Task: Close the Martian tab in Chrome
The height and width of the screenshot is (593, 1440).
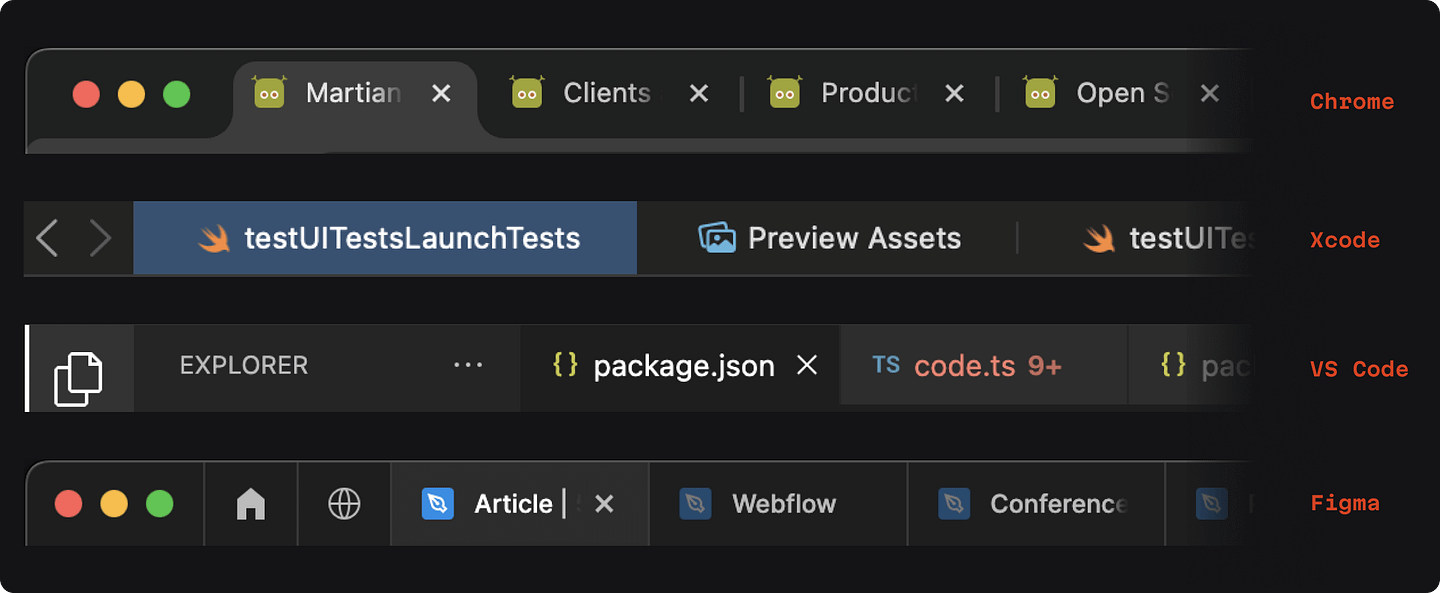Action: tap(441, 93)
